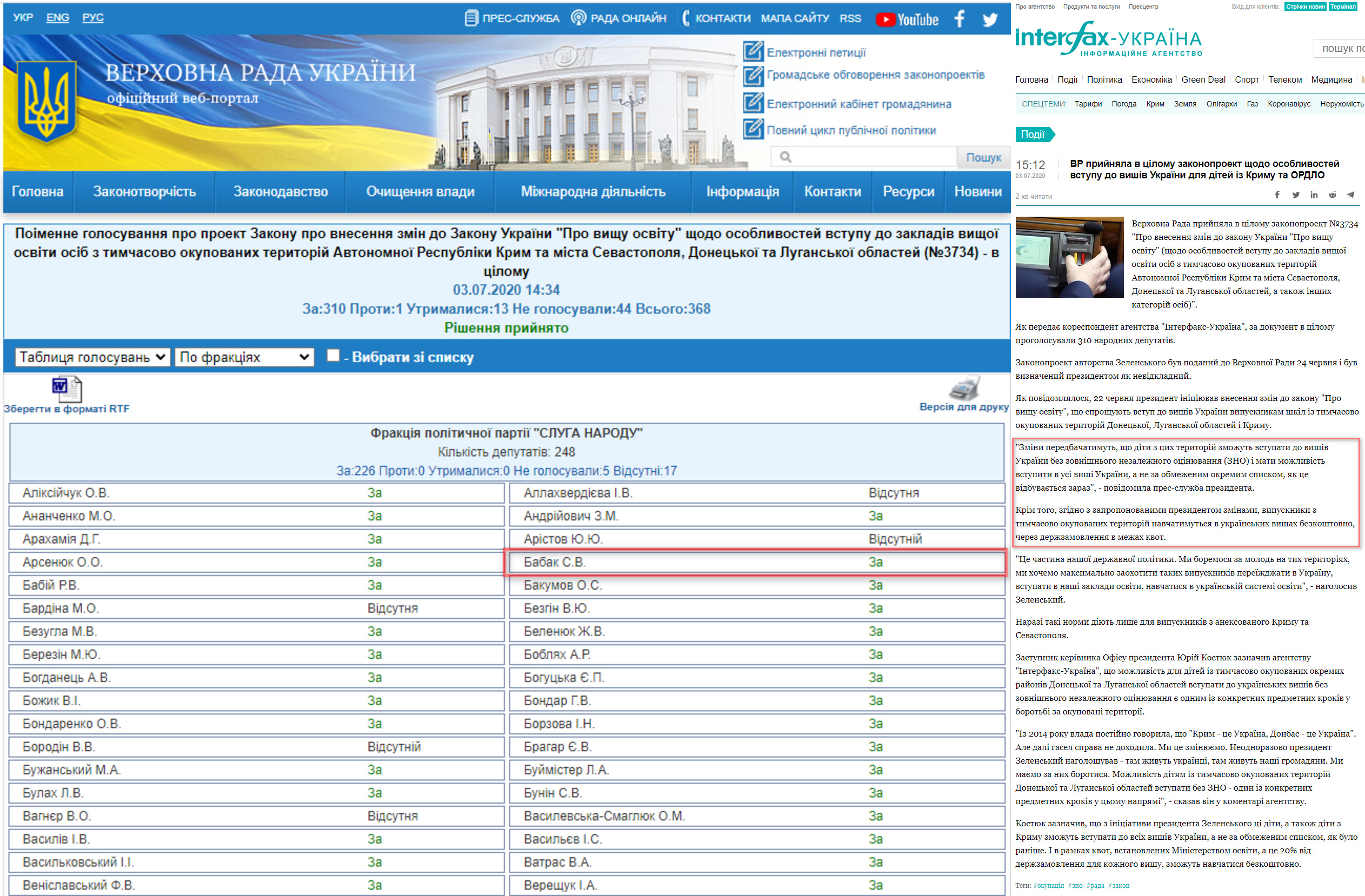Open the 'Економіка' section on Interfax

tap(1151, 79)
